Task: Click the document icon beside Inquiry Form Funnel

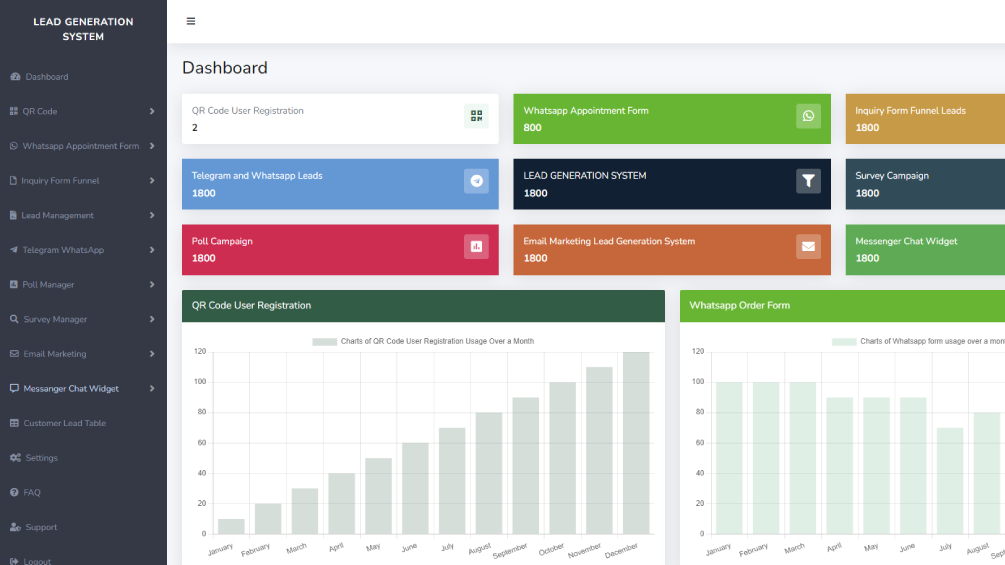Action: (13, 181)
